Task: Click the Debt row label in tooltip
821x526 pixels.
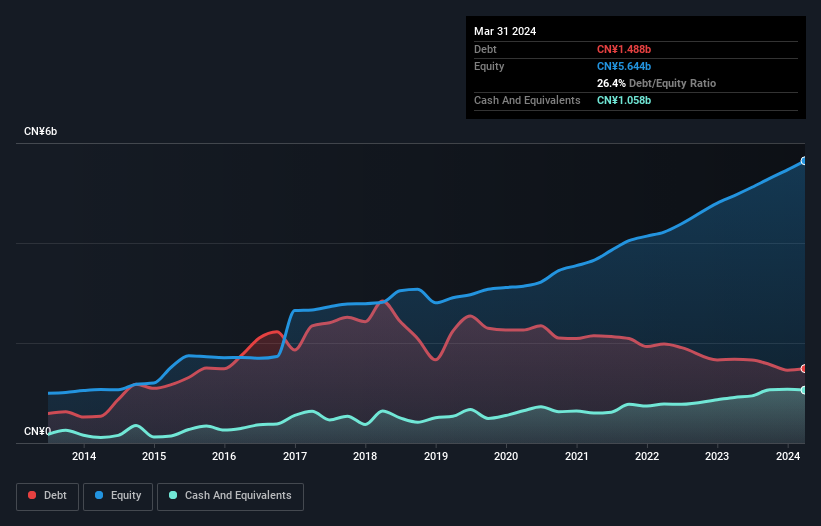Action: tap(485, 49)
